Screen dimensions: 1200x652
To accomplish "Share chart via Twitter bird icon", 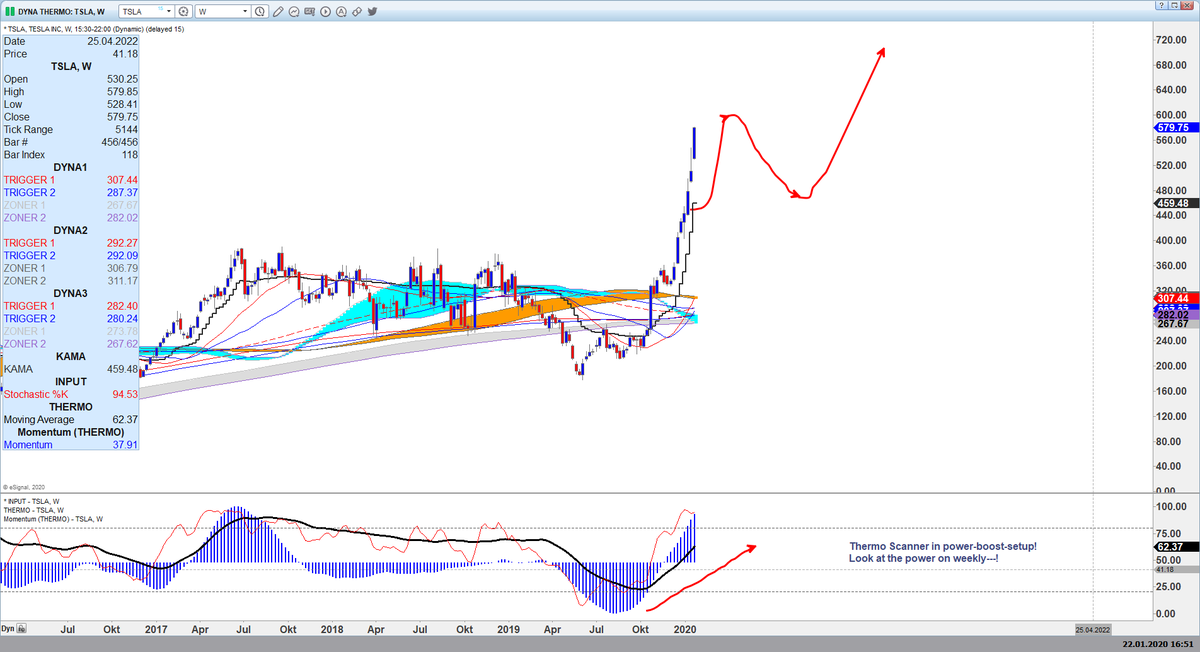I will click(x=372, y=12).
